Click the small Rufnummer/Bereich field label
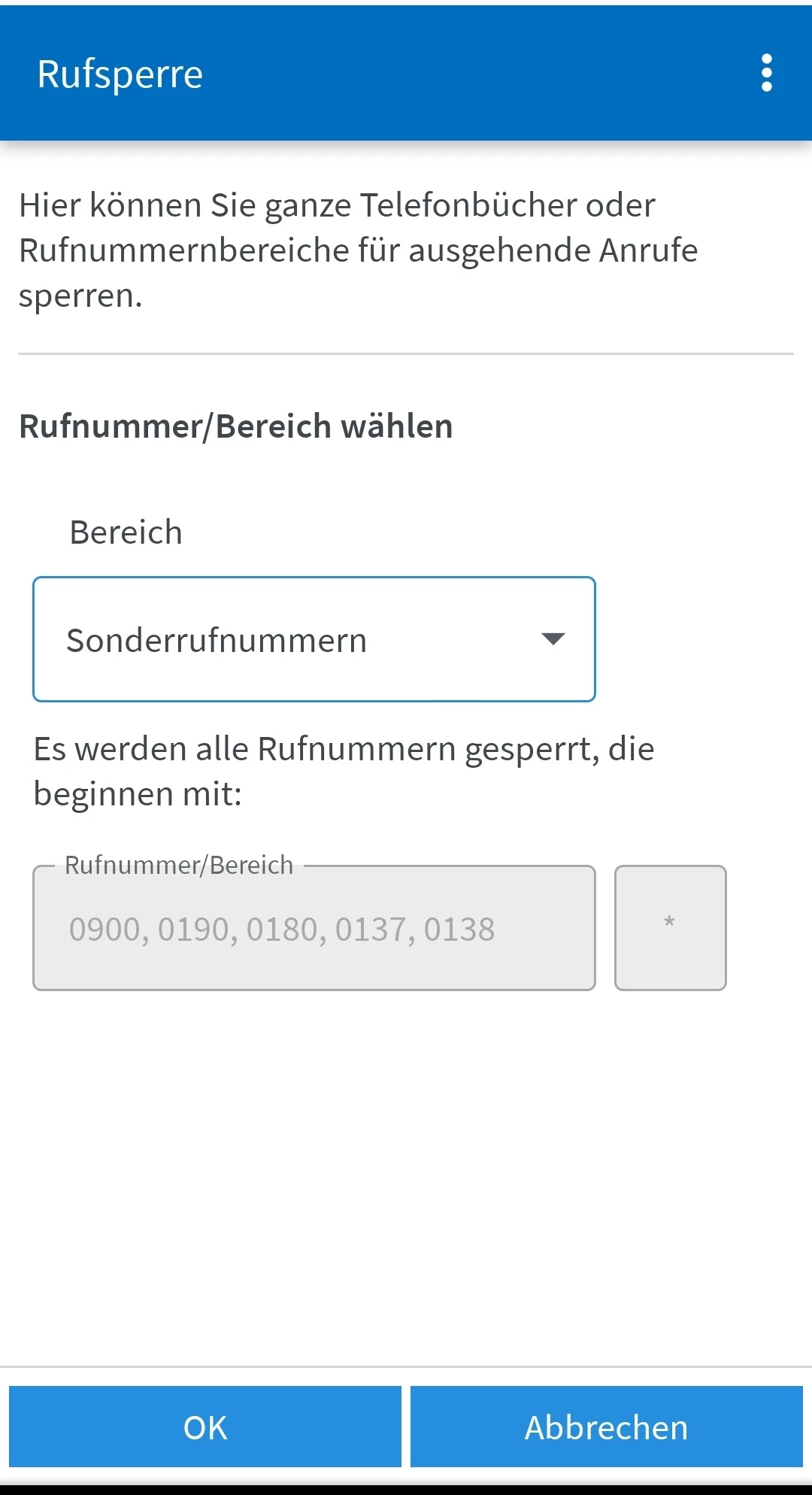Image resolution: width=812 pixels, height=1495 pixels. coord(179,866)
